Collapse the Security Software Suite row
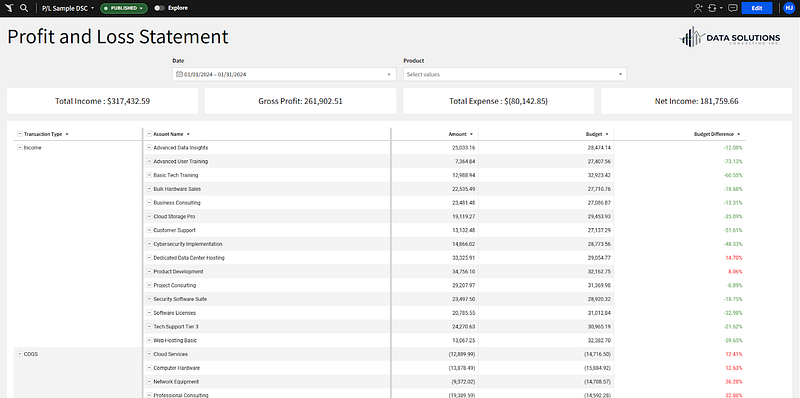The image size is (800, 398). pyautogui.click(x=149, y=299)
